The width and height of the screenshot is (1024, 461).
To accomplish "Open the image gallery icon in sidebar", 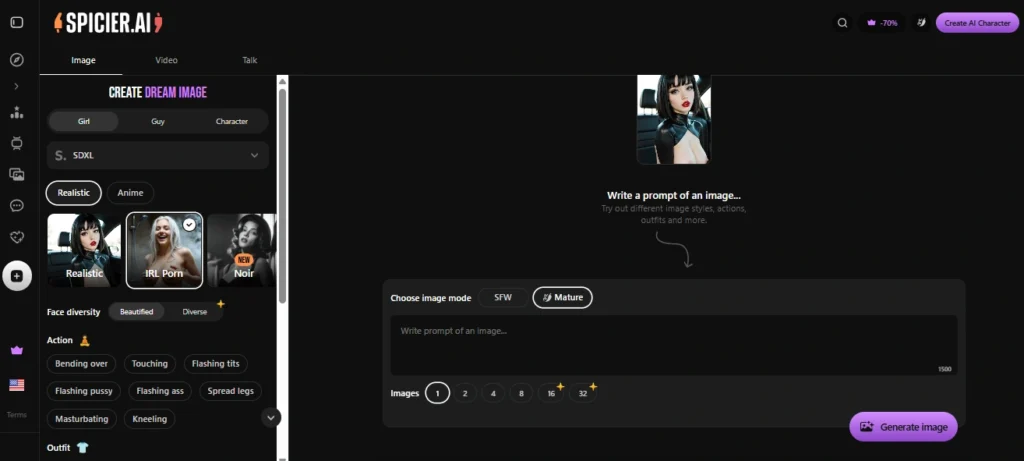I will 17,174.
